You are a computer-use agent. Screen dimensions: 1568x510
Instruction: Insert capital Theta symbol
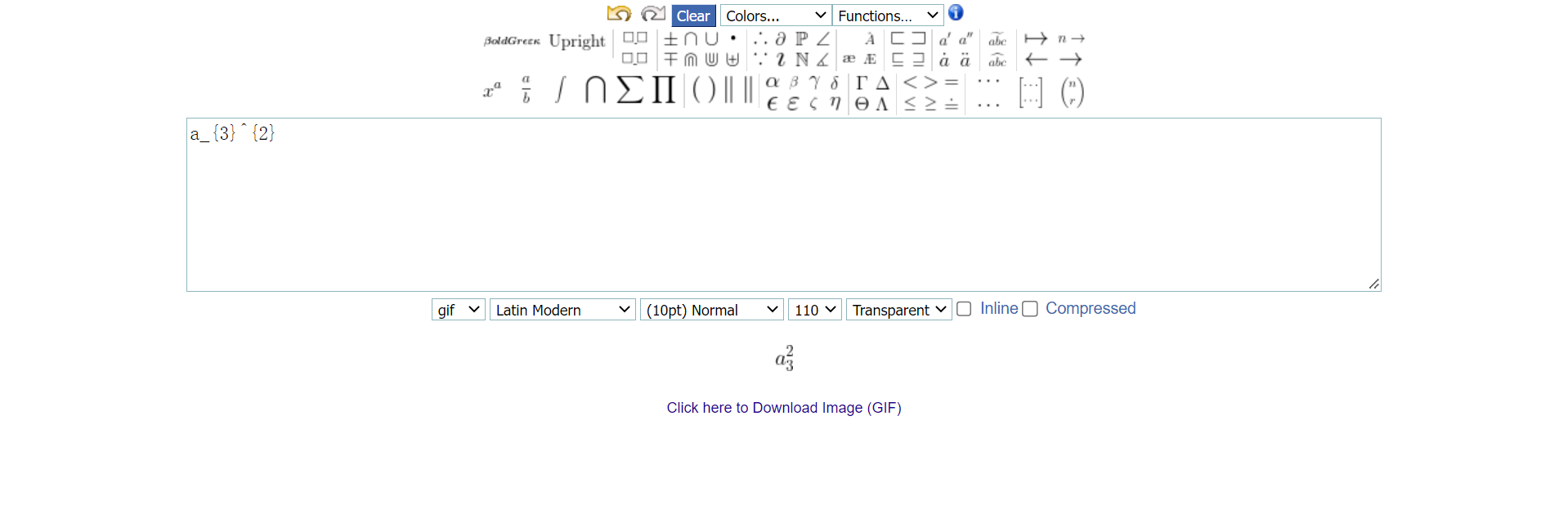pyautogui.click(x=862, y=104)
